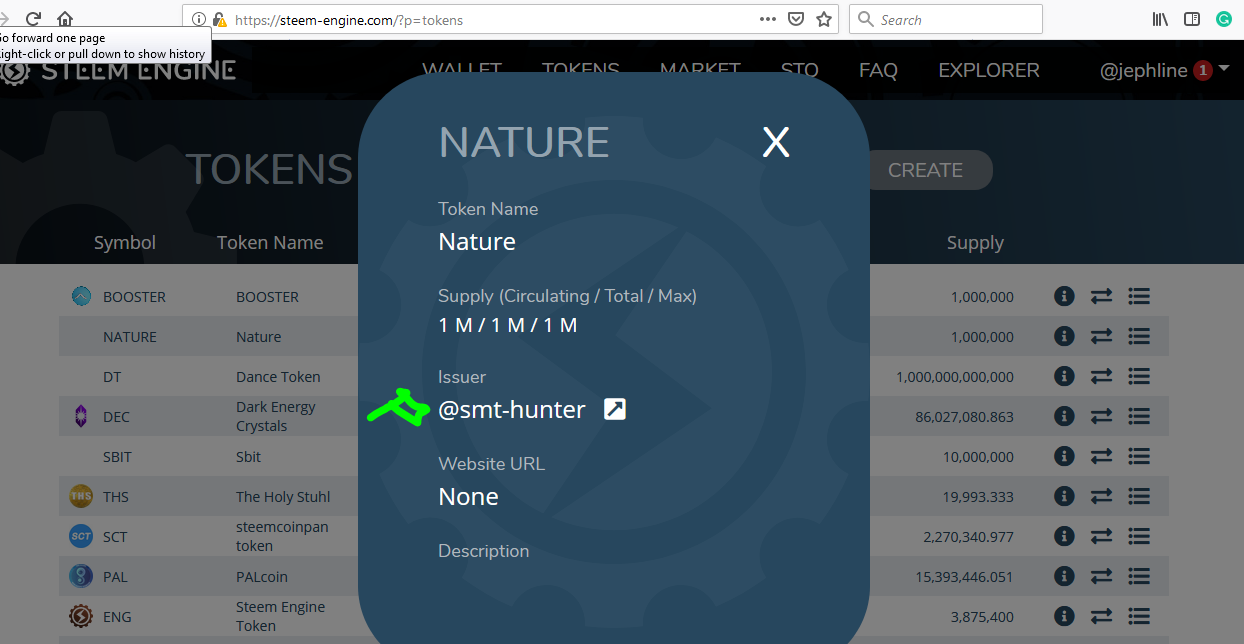Show site information for steem-engine.com

[x=198, y=19]
